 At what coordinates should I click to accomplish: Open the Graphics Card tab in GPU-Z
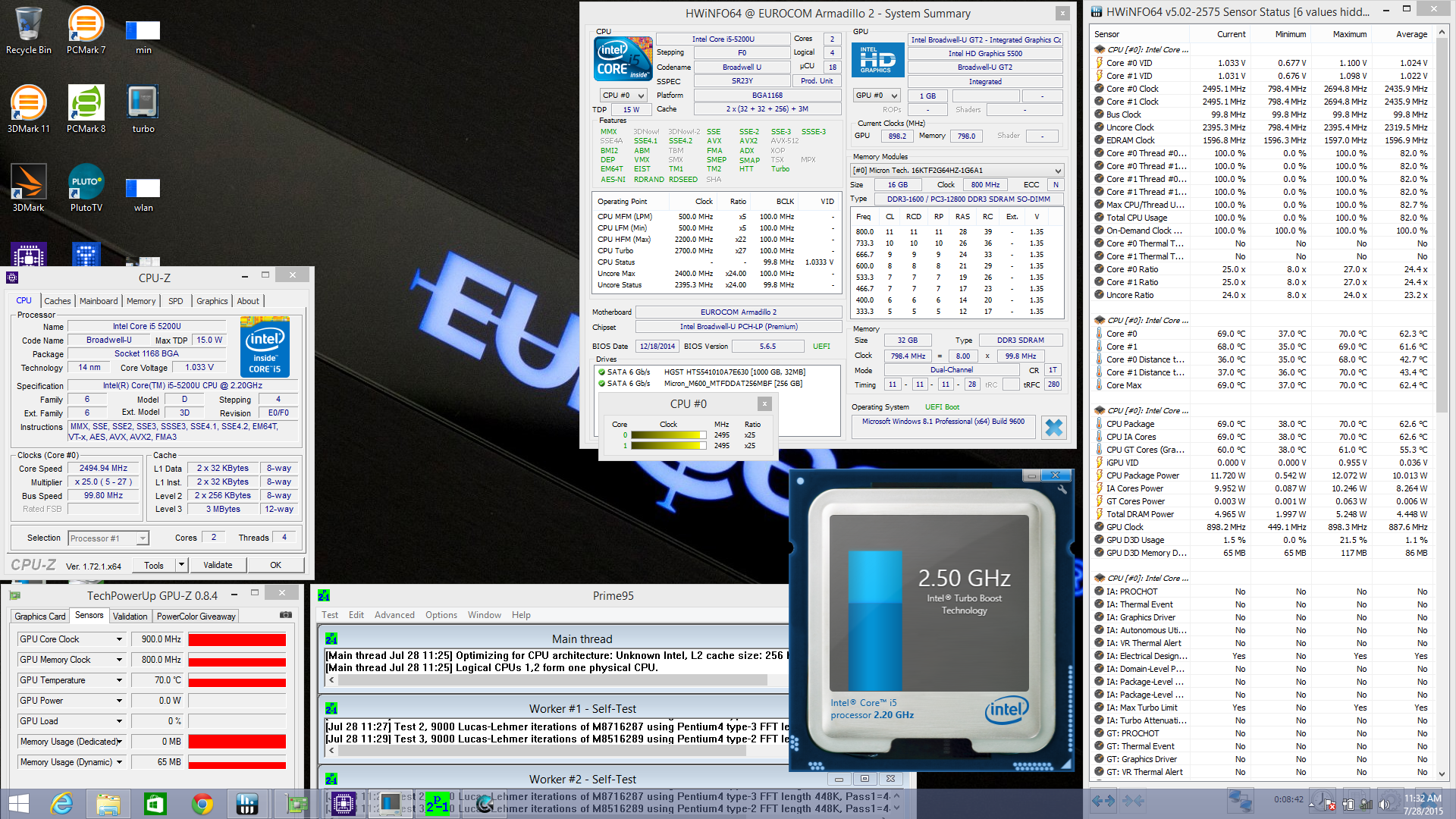(x=40, y=617)
